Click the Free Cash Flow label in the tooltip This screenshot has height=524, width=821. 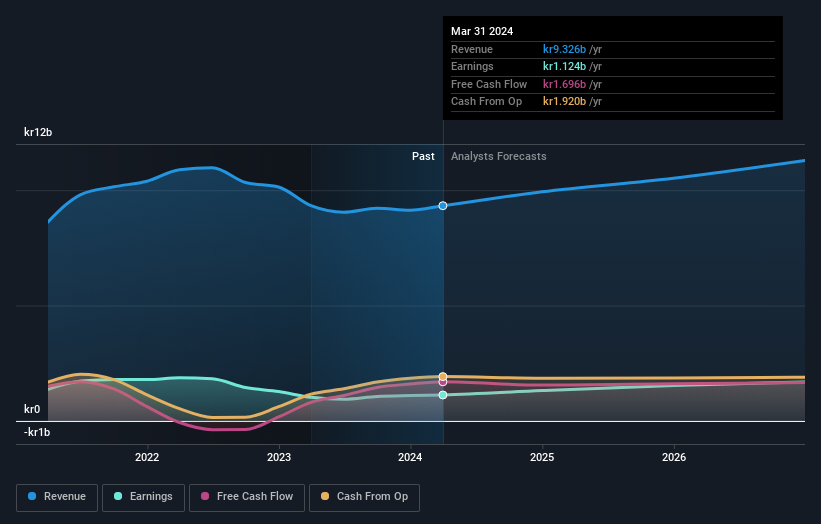(x=489, y=84)
